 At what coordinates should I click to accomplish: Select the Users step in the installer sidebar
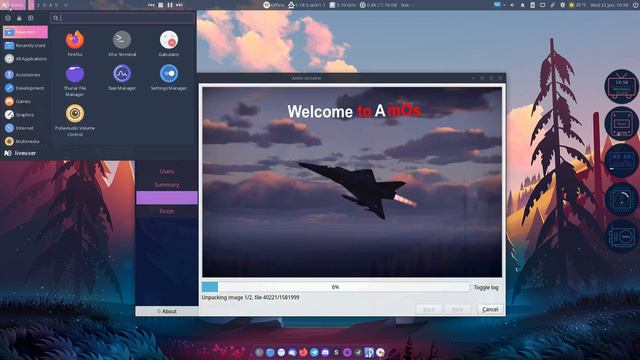point(167,171)
